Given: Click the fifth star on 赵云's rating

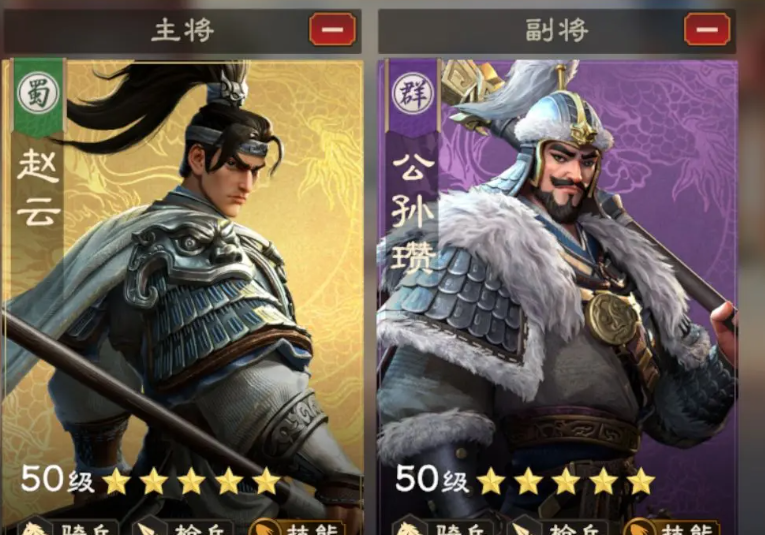Looking at the screenshot, I should coord(266,481).
